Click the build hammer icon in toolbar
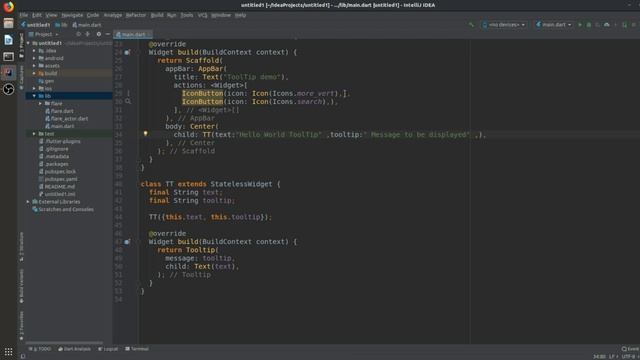640x360 pixels. (471, 25)
